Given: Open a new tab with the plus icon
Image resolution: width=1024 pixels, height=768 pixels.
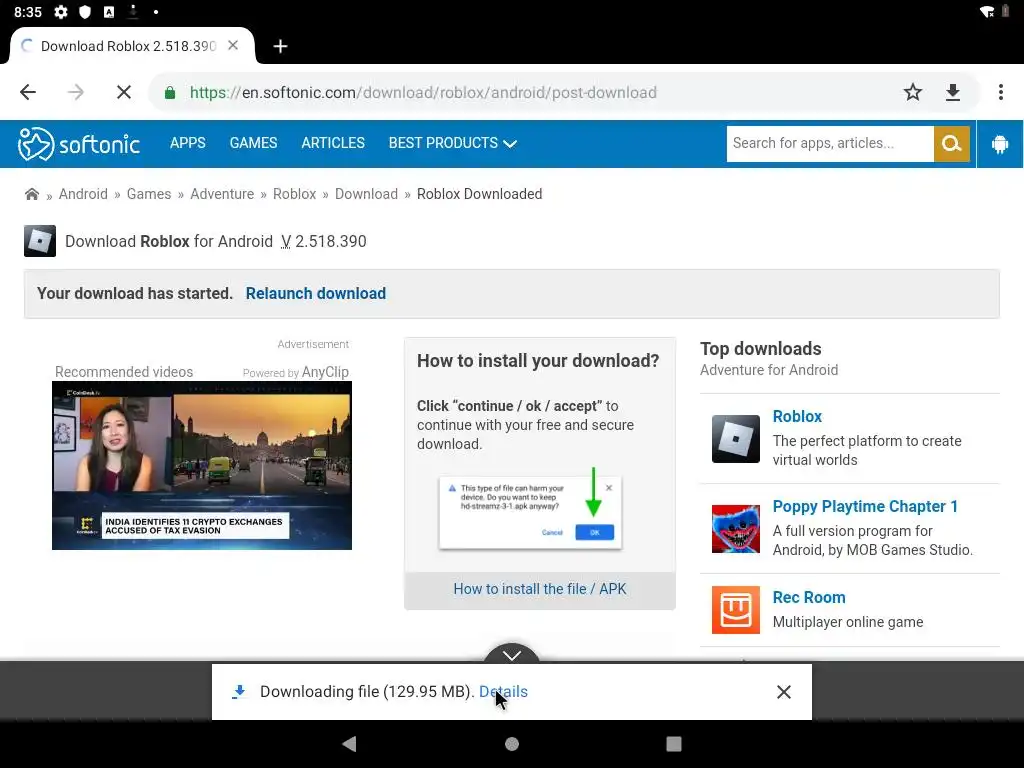Looking at the screenshot, I should [280, 46].
